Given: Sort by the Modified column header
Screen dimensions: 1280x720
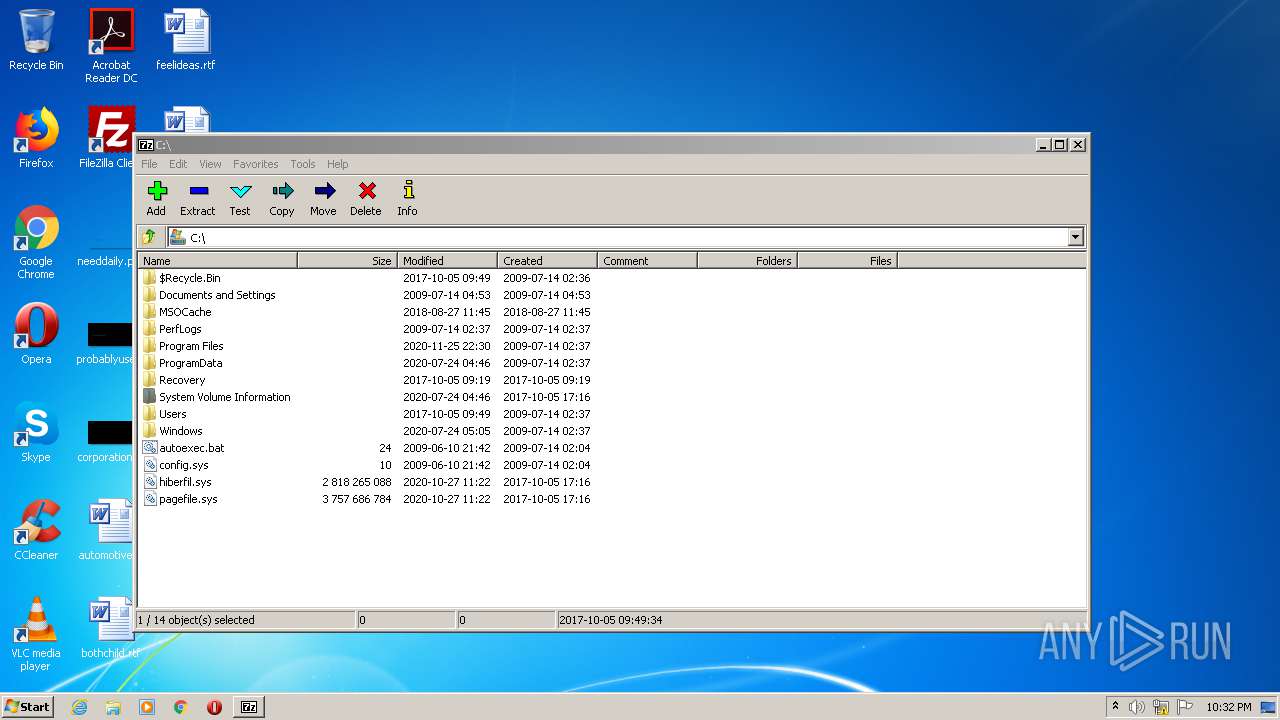Looking at the screenshot, I should (447, 261).
